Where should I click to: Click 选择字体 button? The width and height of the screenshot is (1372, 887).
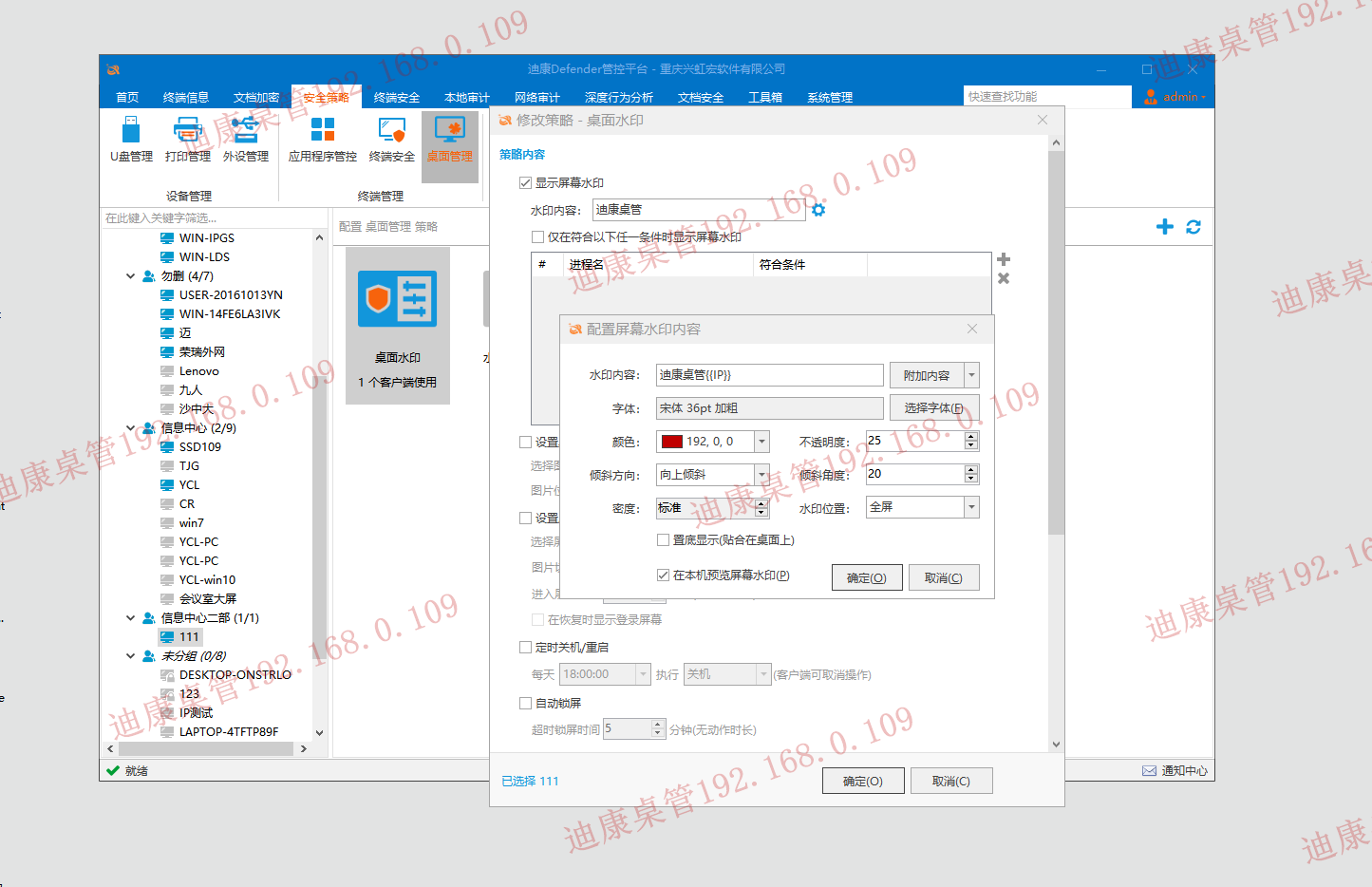click(x=934, y=408)
